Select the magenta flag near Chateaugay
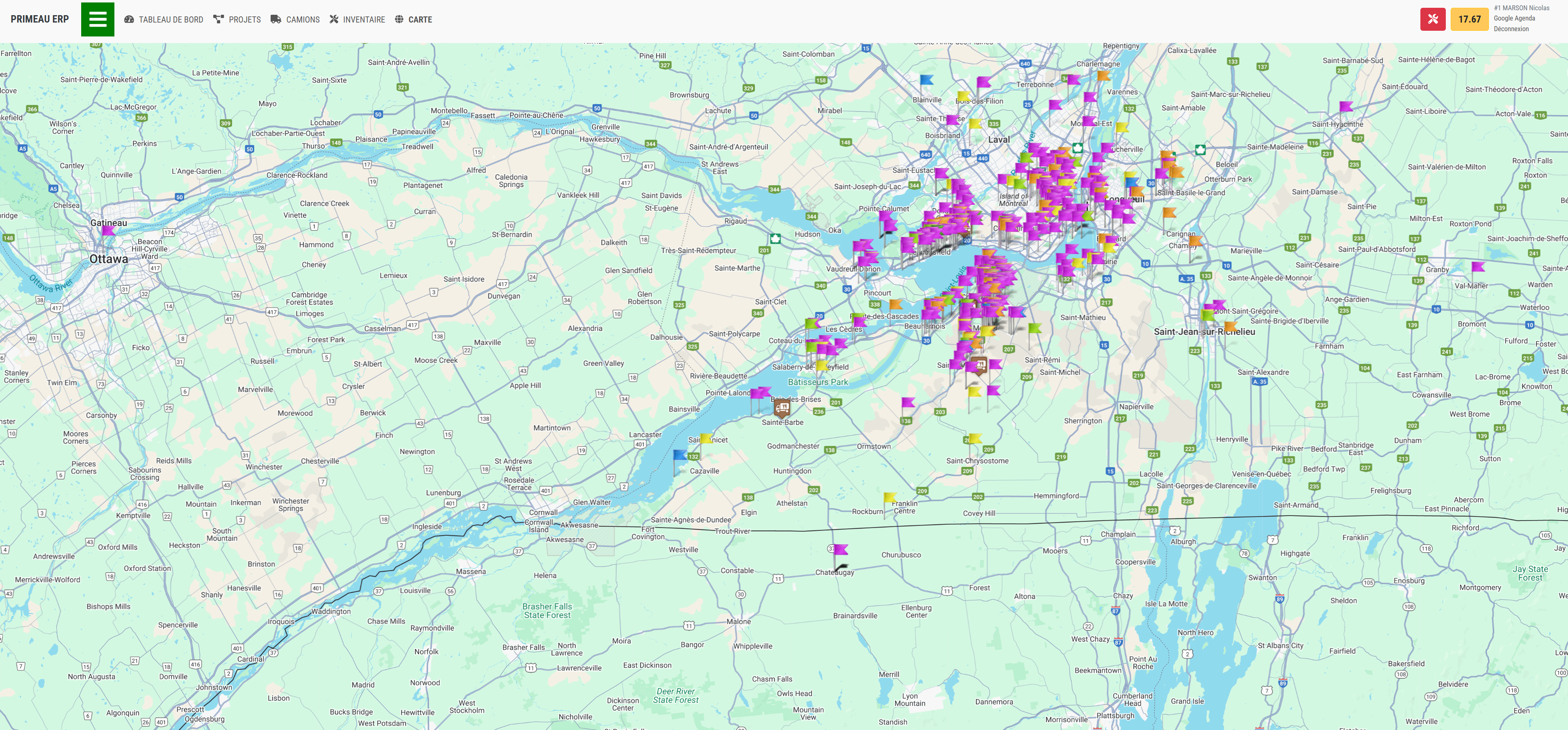 click(841, 550)
